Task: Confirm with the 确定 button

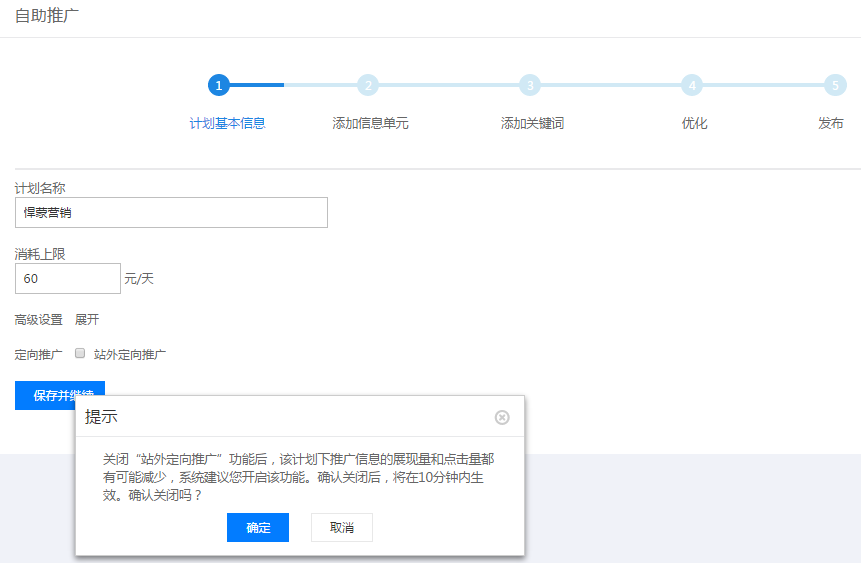Action: pos(258,528)
